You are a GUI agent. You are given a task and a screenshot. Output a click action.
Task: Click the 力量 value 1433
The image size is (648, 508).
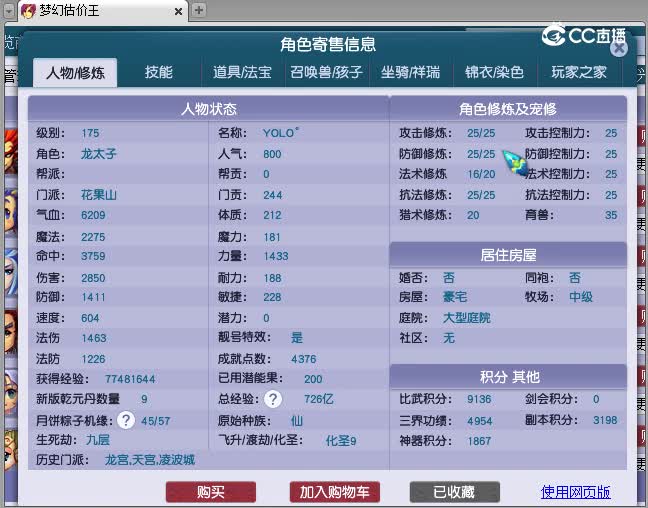point(276,256)
